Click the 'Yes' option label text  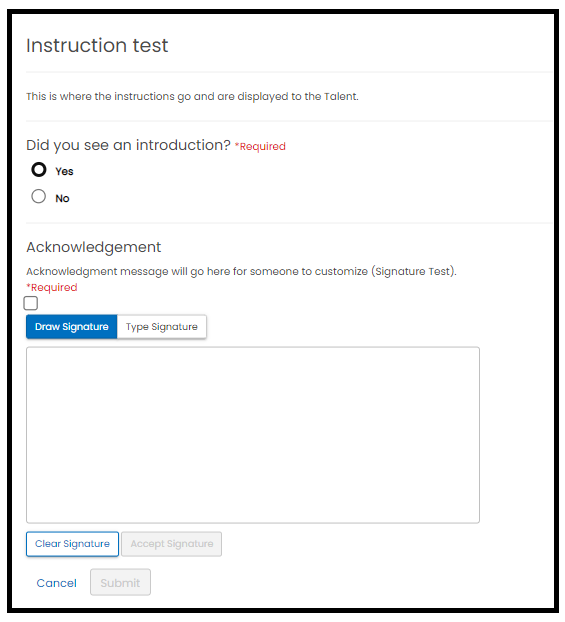(x=64, y=171)
